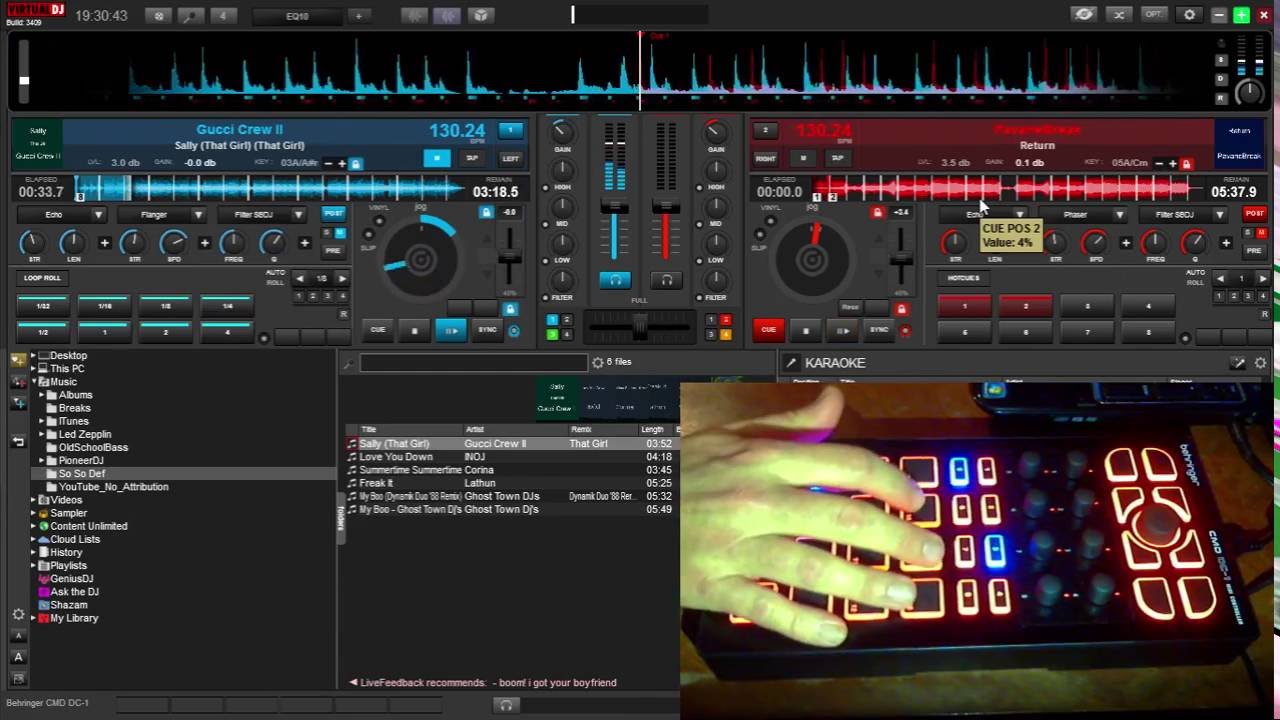Open HOTCUES pad mode menu
Screen dimensions: 1280x720
click(x=964, y=278)
